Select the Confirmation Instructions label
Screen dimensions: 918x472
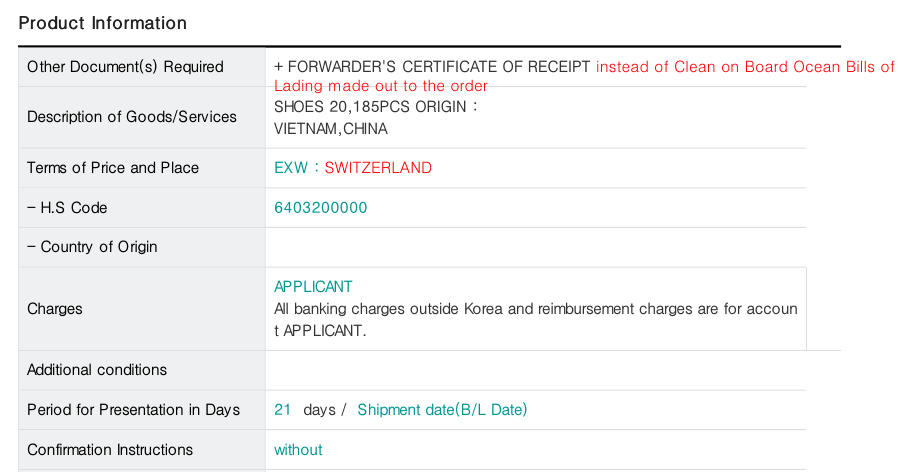pyautogui.click(x=110, y=450)
